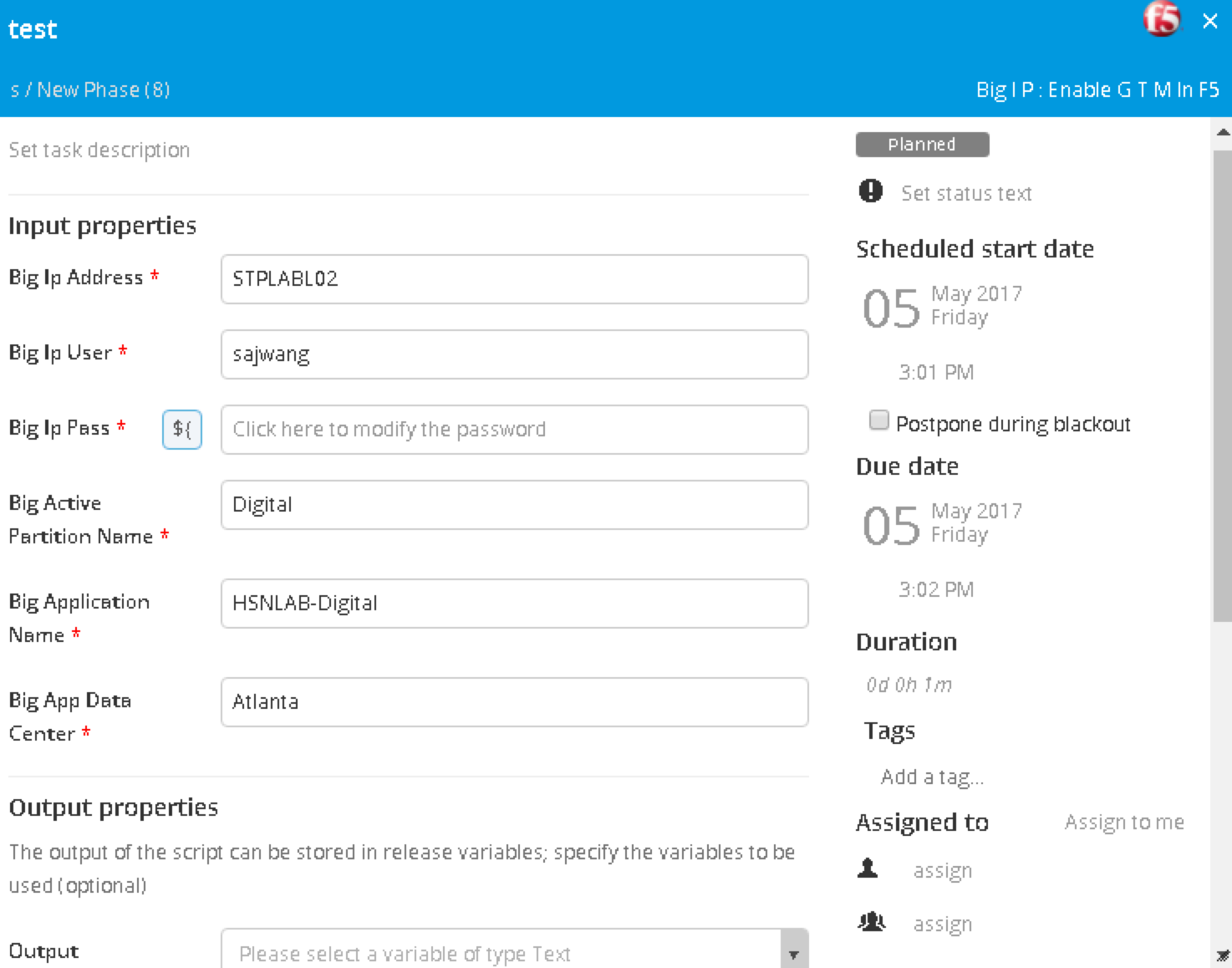Click the F5 logo icon
This screenshot has width=1232, height=968.
click(1161, 19)
